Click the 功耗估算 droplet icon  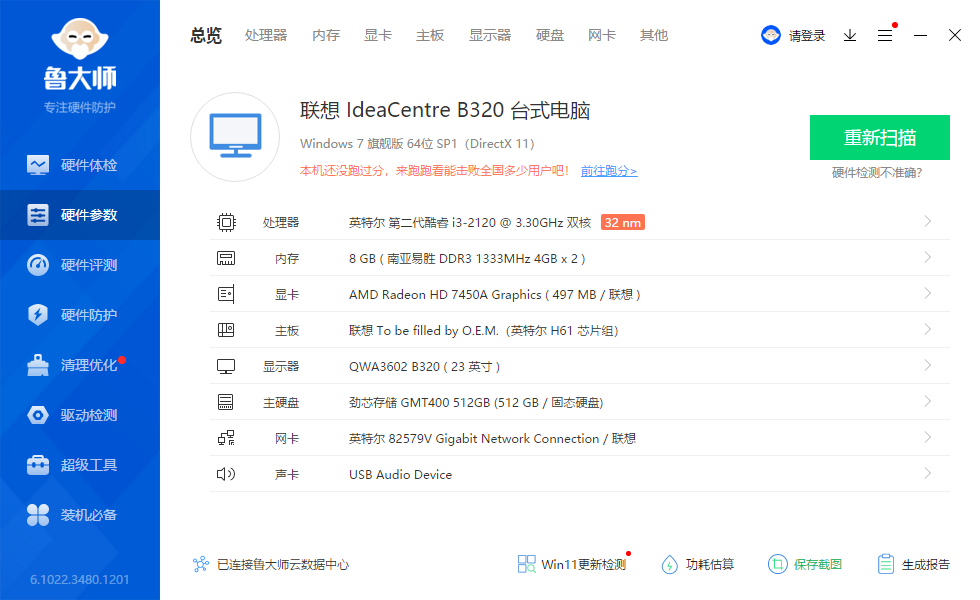[x=669, y=564]
